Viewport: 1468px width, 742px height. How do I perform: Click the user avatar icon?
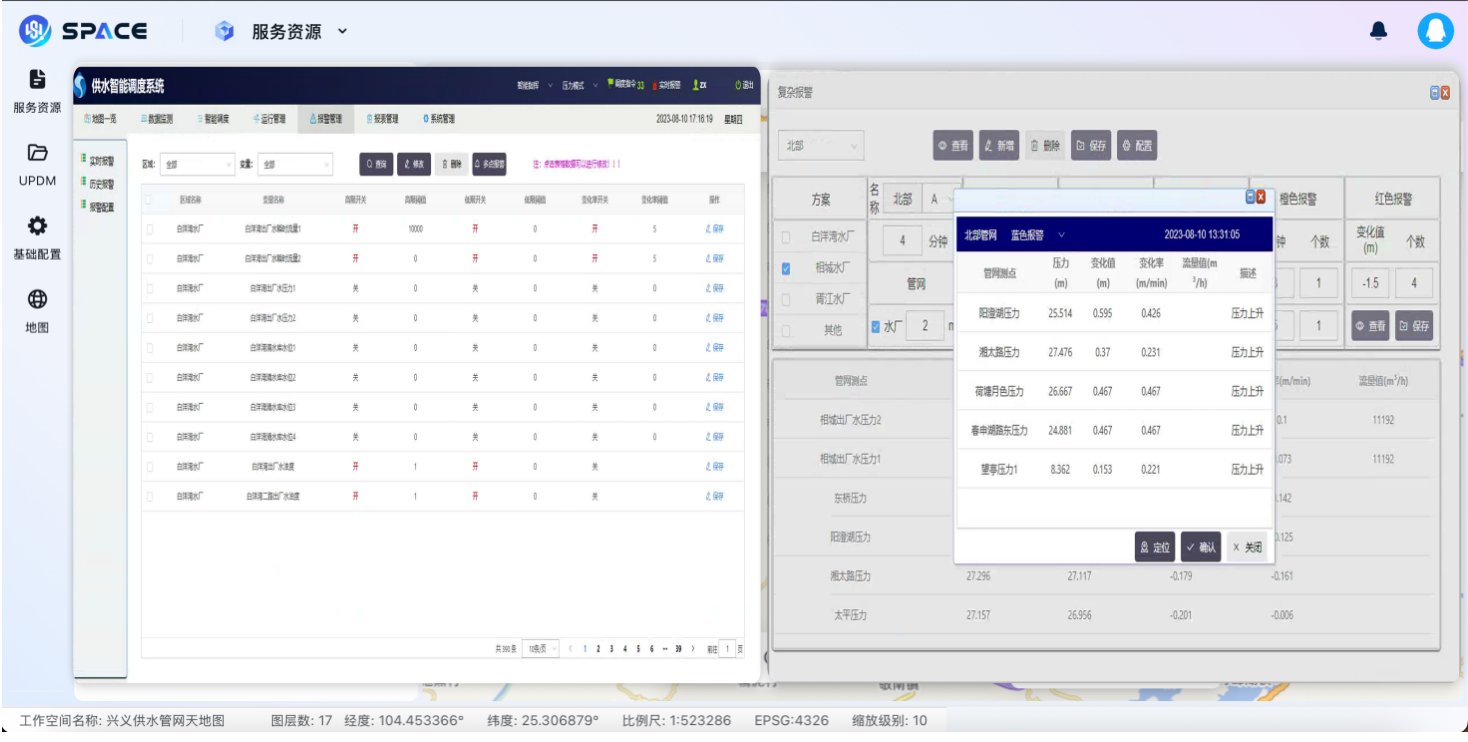pyautogui.click(x=1435, y=31)
